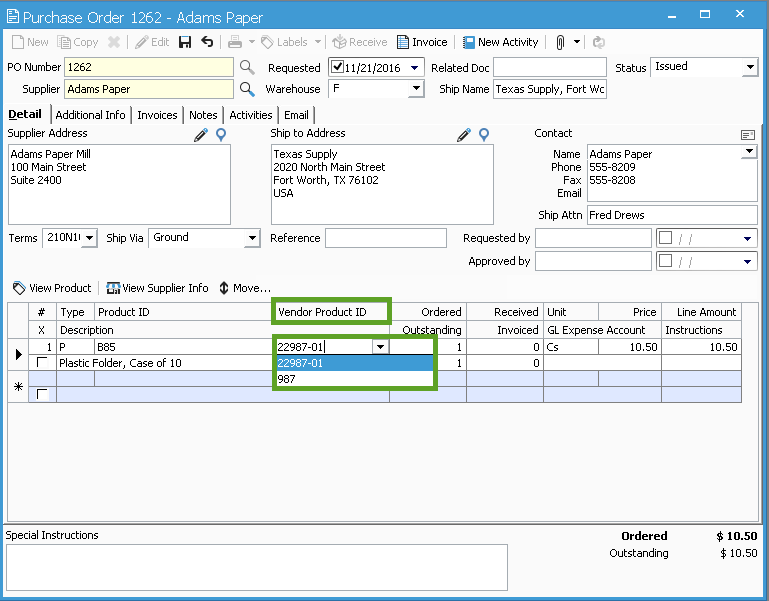Click Product ID cell B85

(x=183, y=347)
